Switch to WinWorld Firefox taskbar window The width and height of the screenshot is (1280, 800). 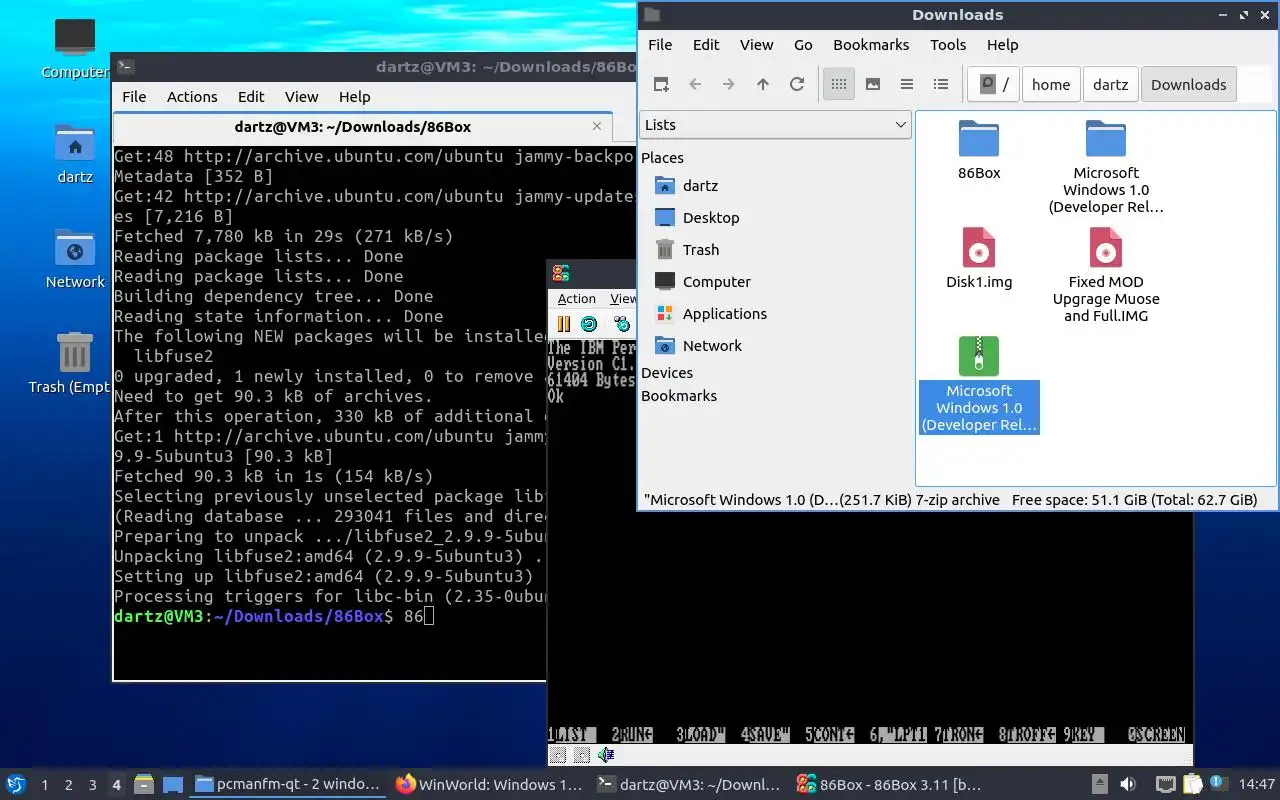tap(489, 784)
